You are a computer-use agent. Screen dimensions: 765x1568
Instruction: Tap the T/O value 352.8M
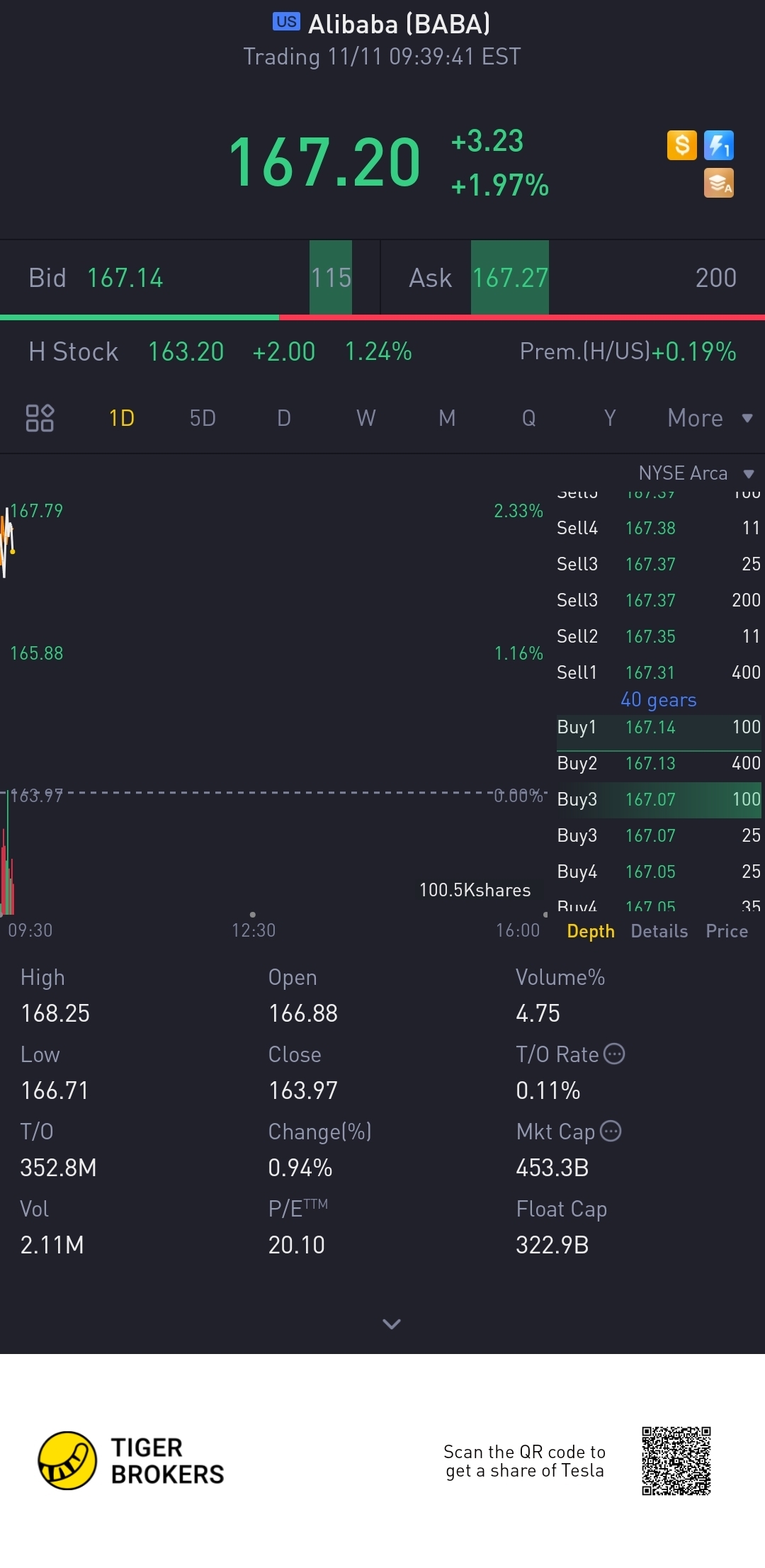click(x=58, y=1168)
